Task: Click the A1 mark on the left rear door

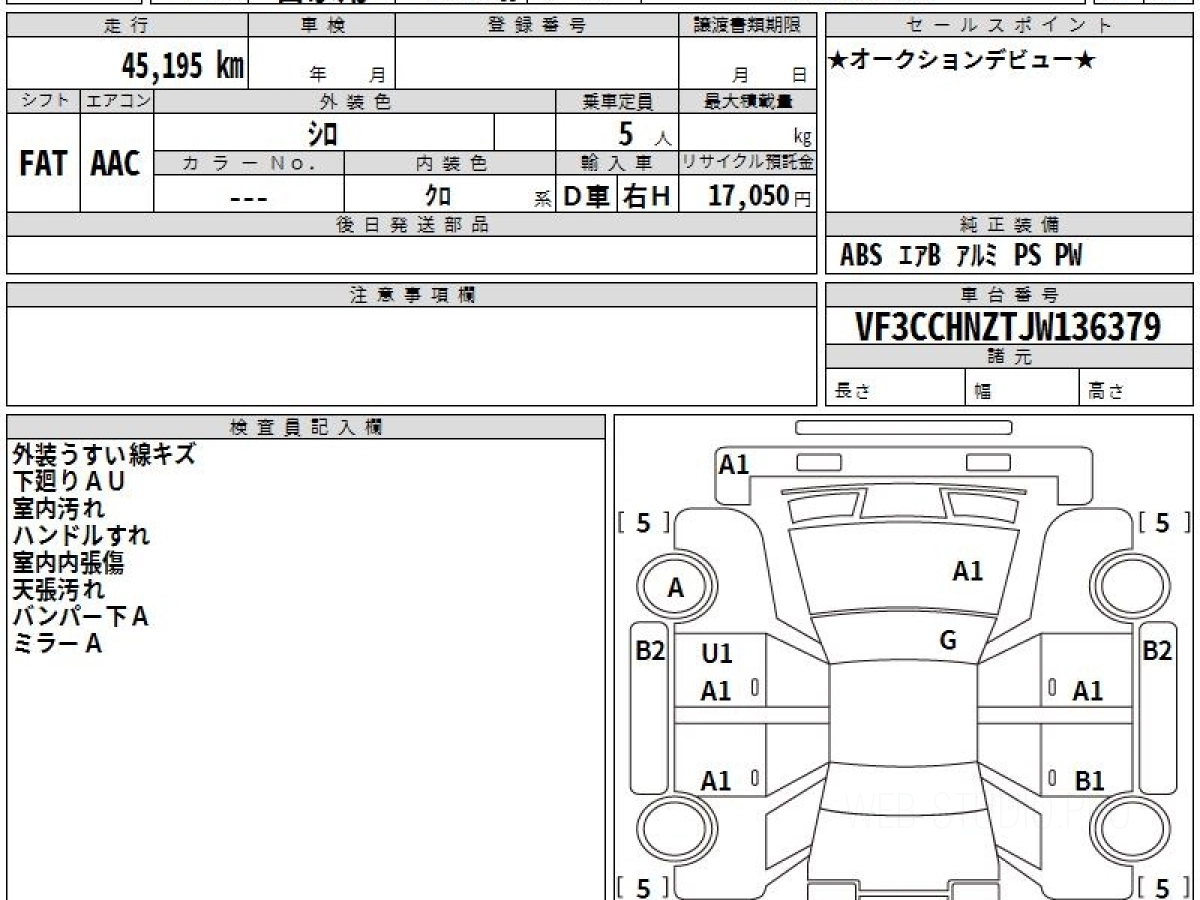Action: tap(716, 781)
